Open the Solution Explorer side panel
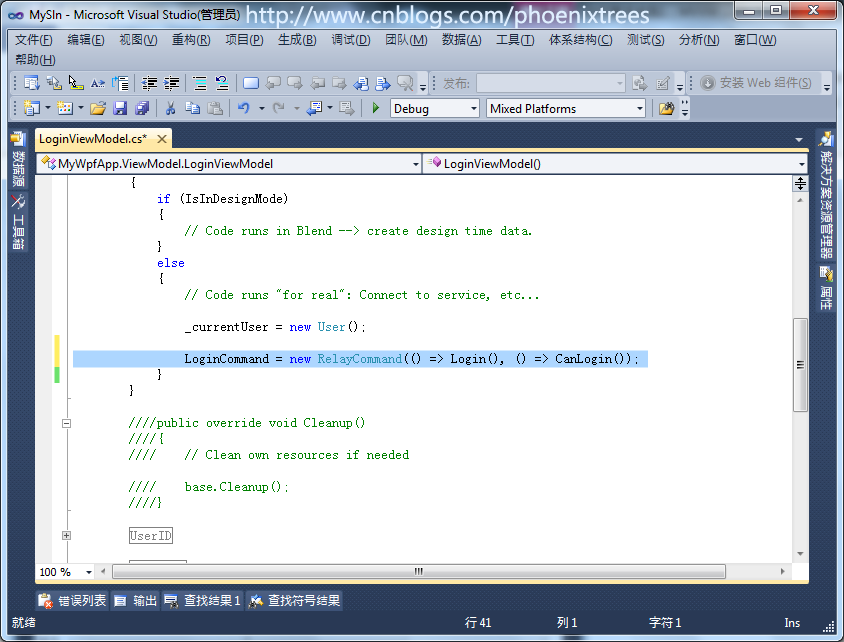Viewport: 844px width, 642px height. coord(826,196)
